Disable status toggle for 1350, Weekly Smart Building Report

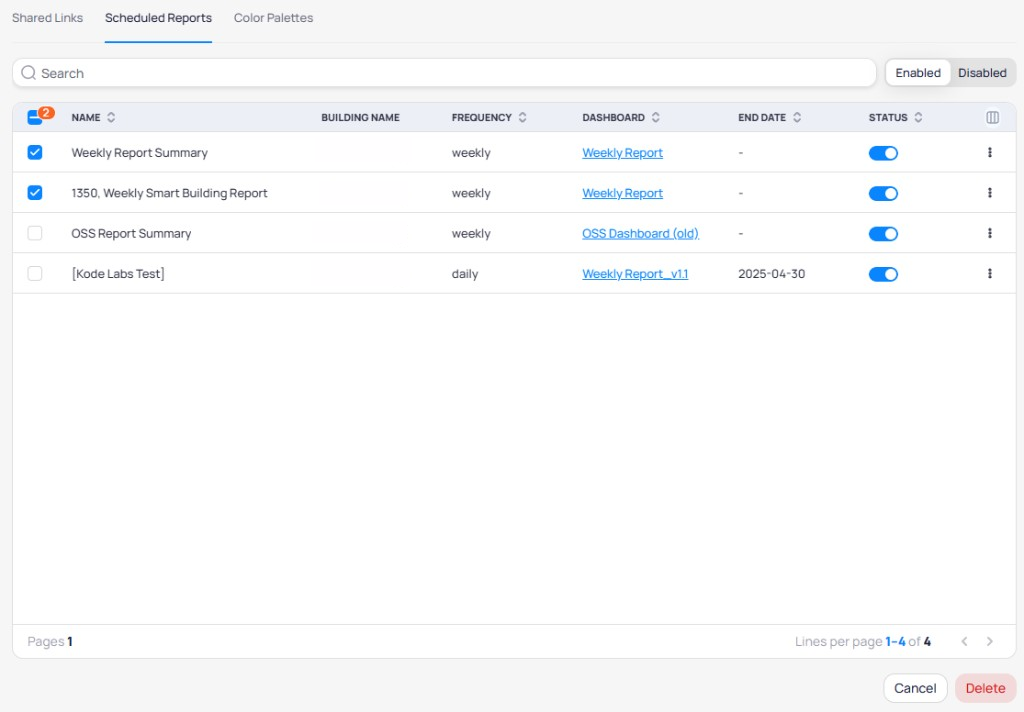click(x=883, y=193)
